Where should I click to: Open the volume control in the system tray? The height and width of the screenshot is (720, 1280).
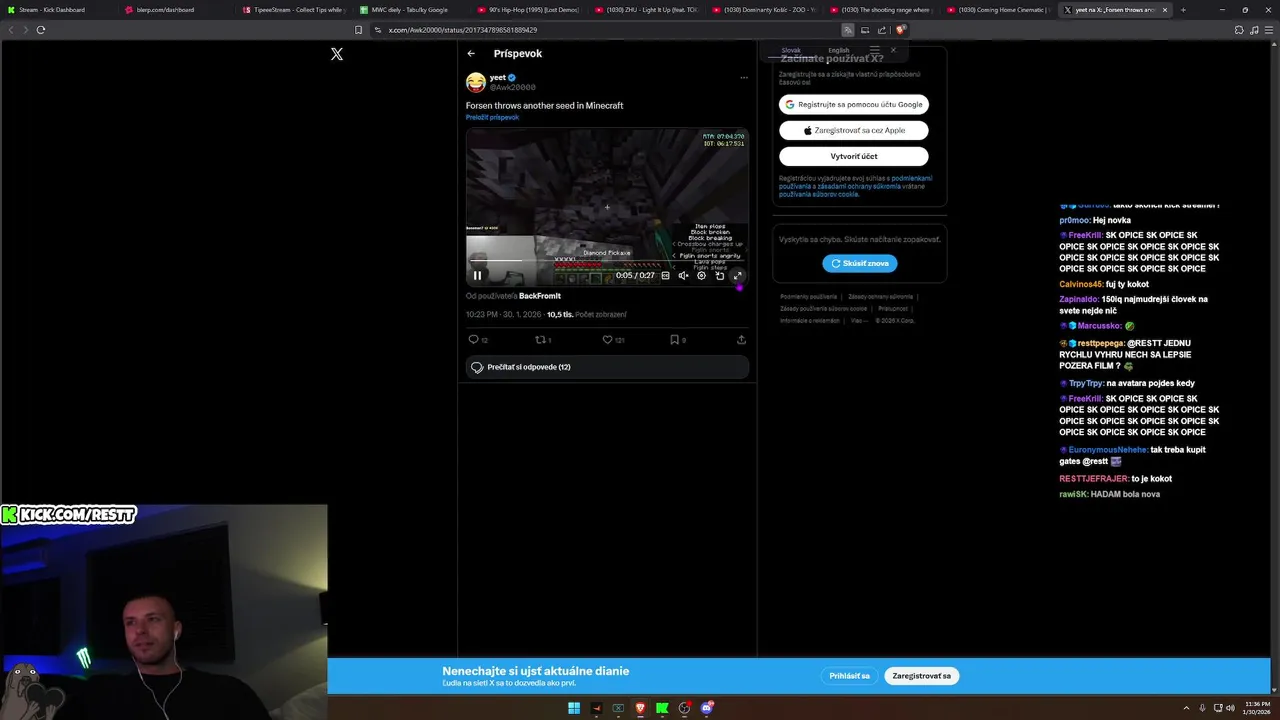pyautogui.click(x=1229, y=709)
